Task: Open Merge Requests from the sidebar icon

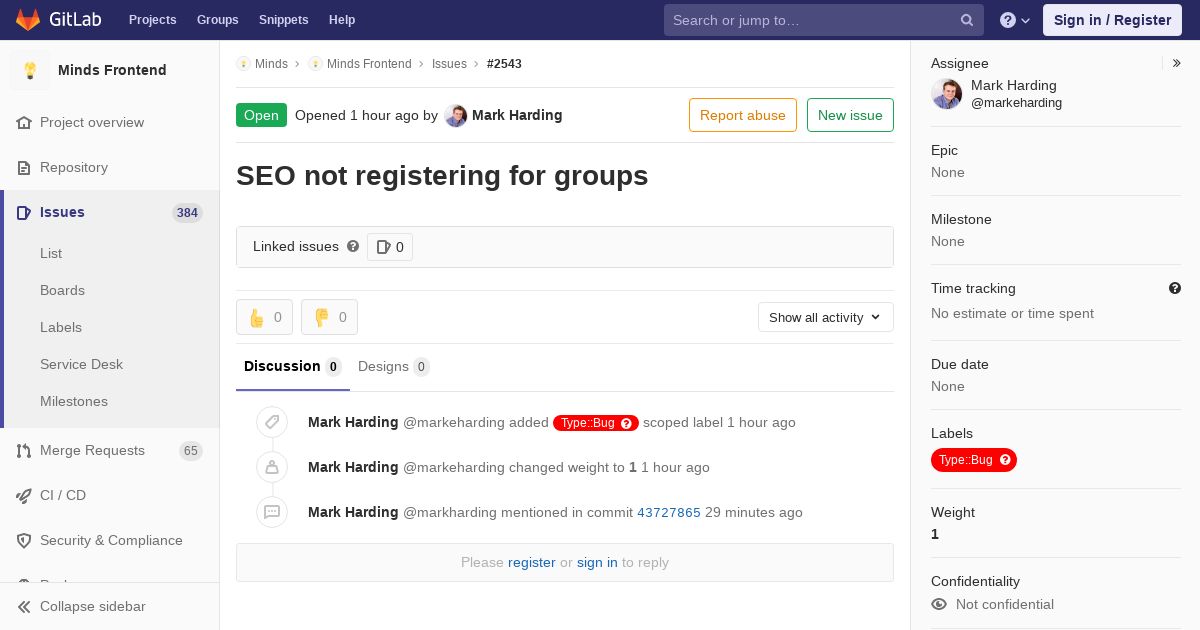Action: click(x=24, y=451)
